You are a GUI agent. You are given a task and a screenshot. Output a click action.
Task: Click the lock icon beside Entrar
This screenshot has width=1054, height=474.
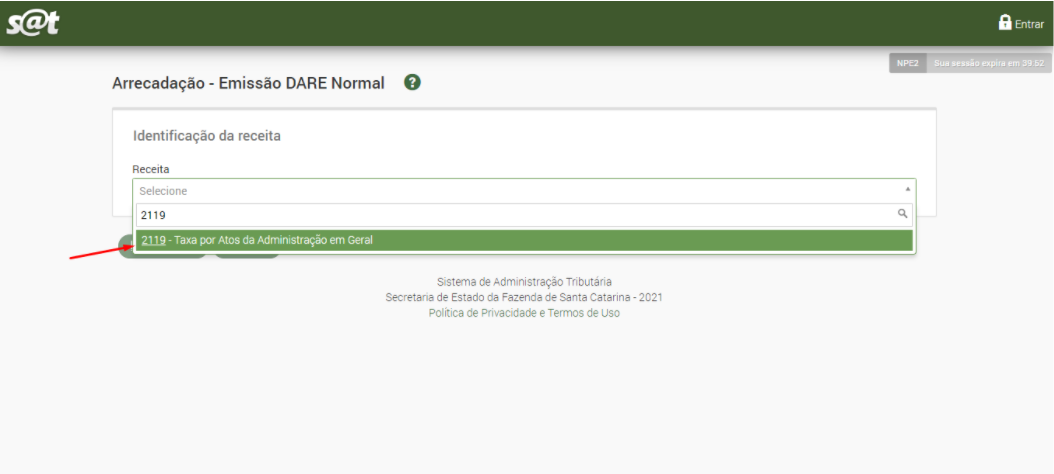[1005, 22]
